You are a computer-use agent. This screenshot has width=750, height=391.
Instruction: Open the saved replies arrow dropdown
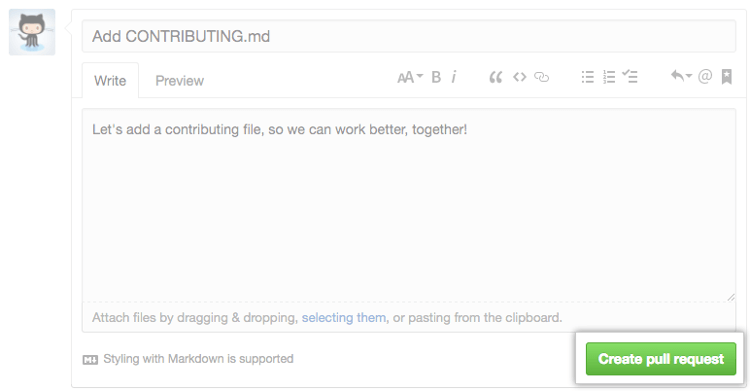point(681,76)
